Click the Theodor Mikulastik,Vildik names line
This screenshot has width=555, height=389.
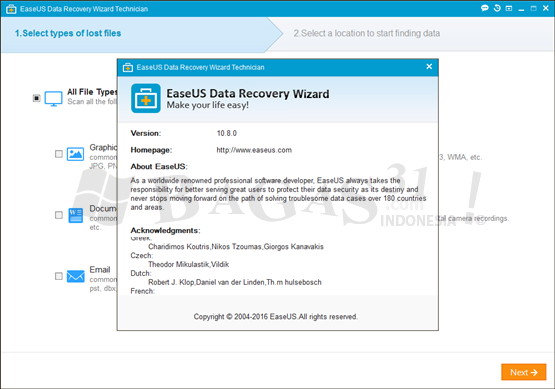188,264
